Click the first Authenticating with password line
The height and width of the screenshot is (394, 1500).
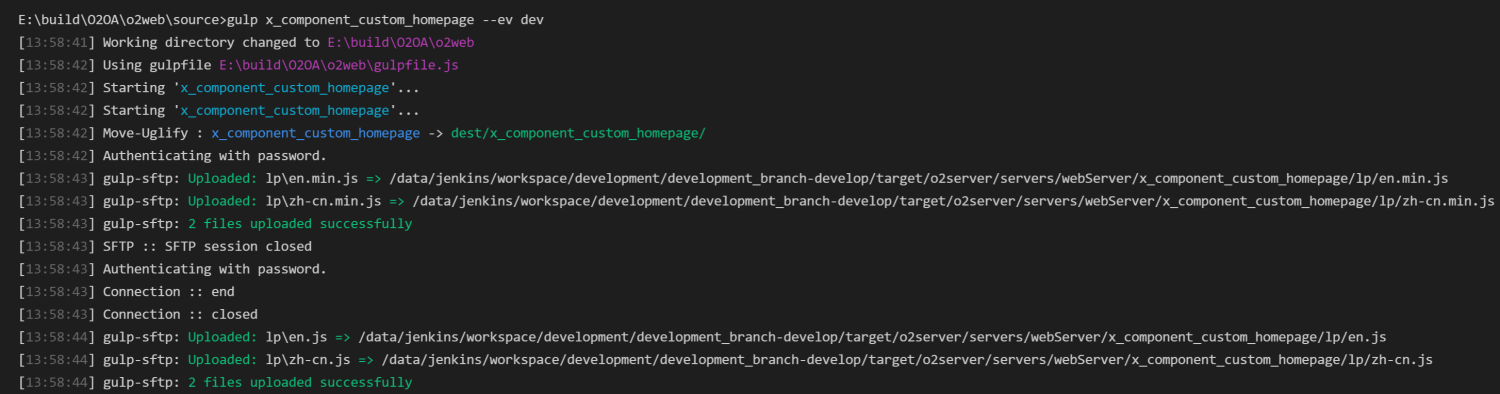pyautogui.click(x=215, y=156)
